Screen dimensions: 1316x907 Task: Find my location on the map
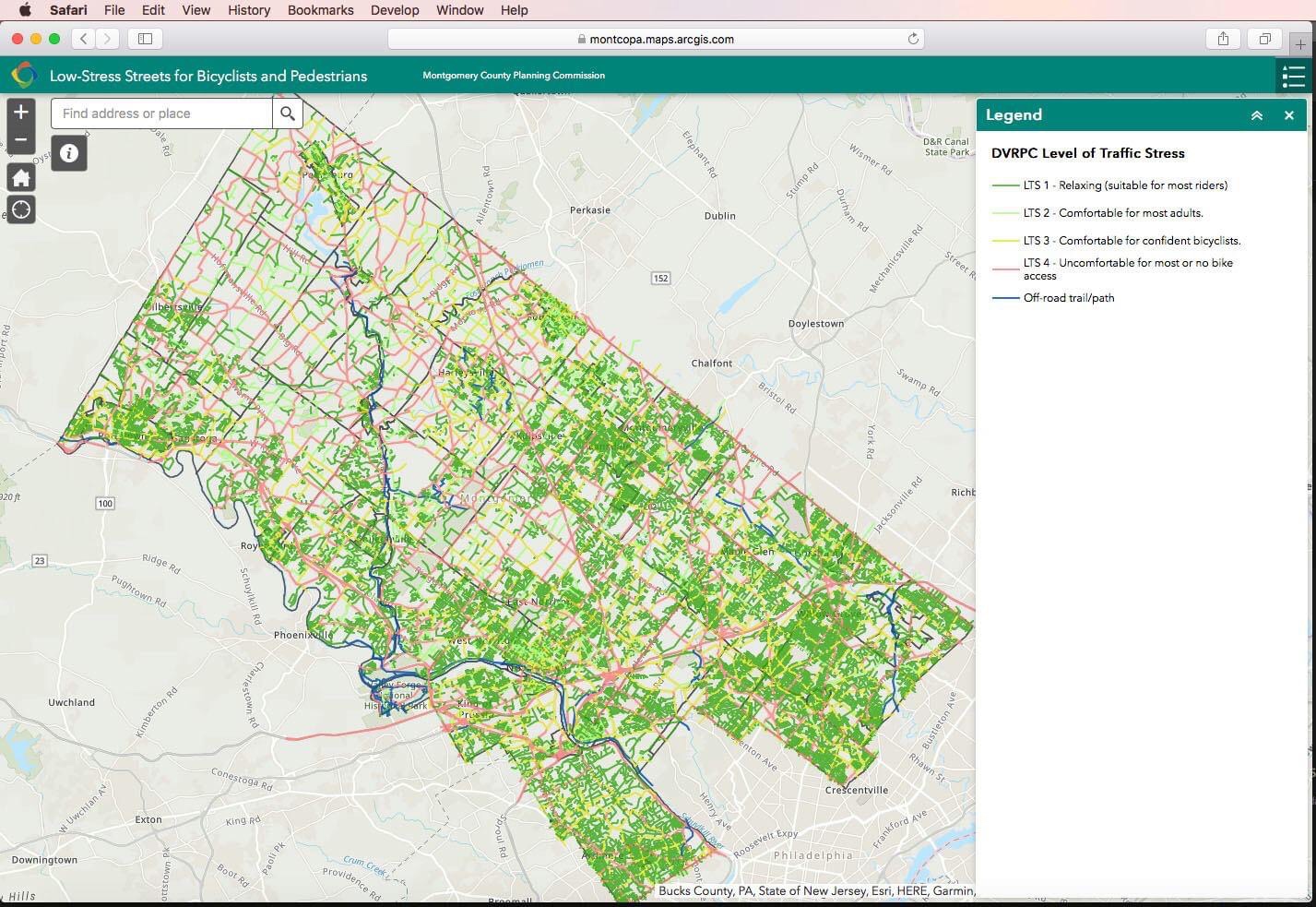(x=20, y=209)
